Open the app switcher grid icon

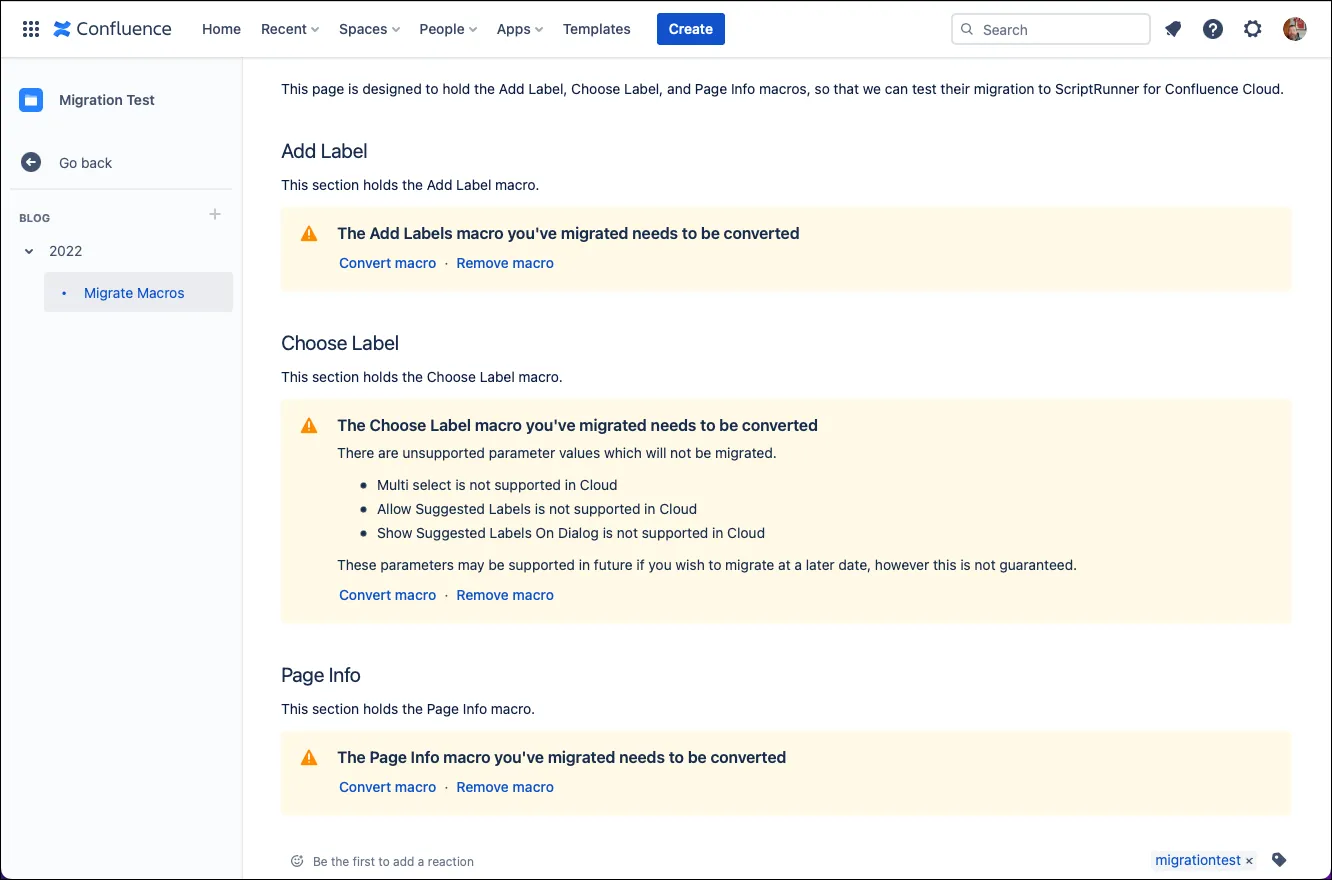tap(31, 29)
